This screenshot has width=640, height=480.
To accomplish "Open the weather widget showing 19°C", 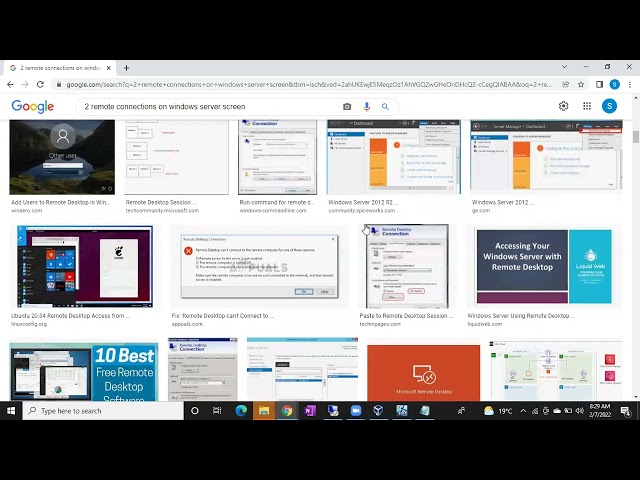I will 498,411.
